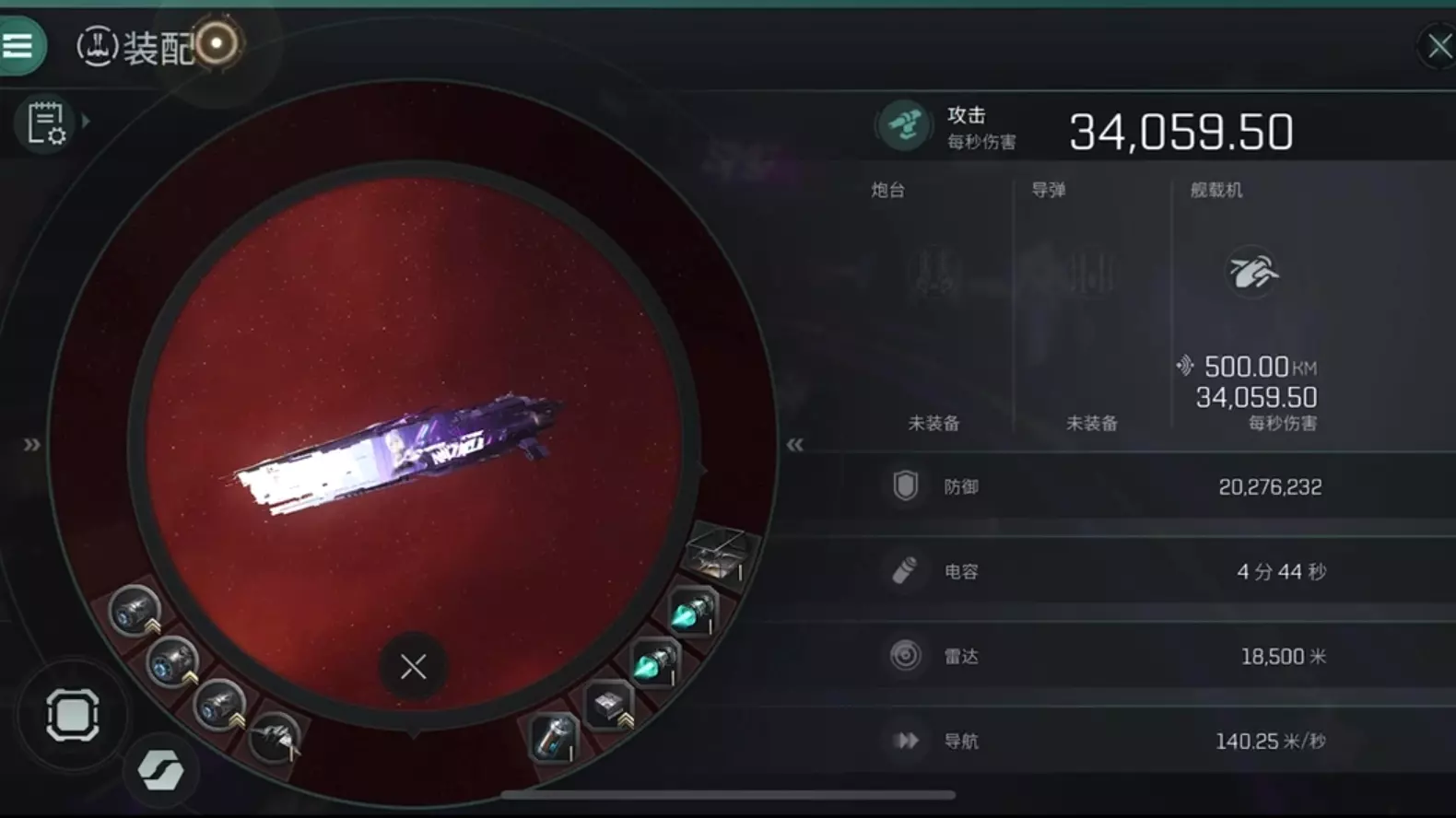Collapse the stats panel with double chevron

[x=794, y=445]
